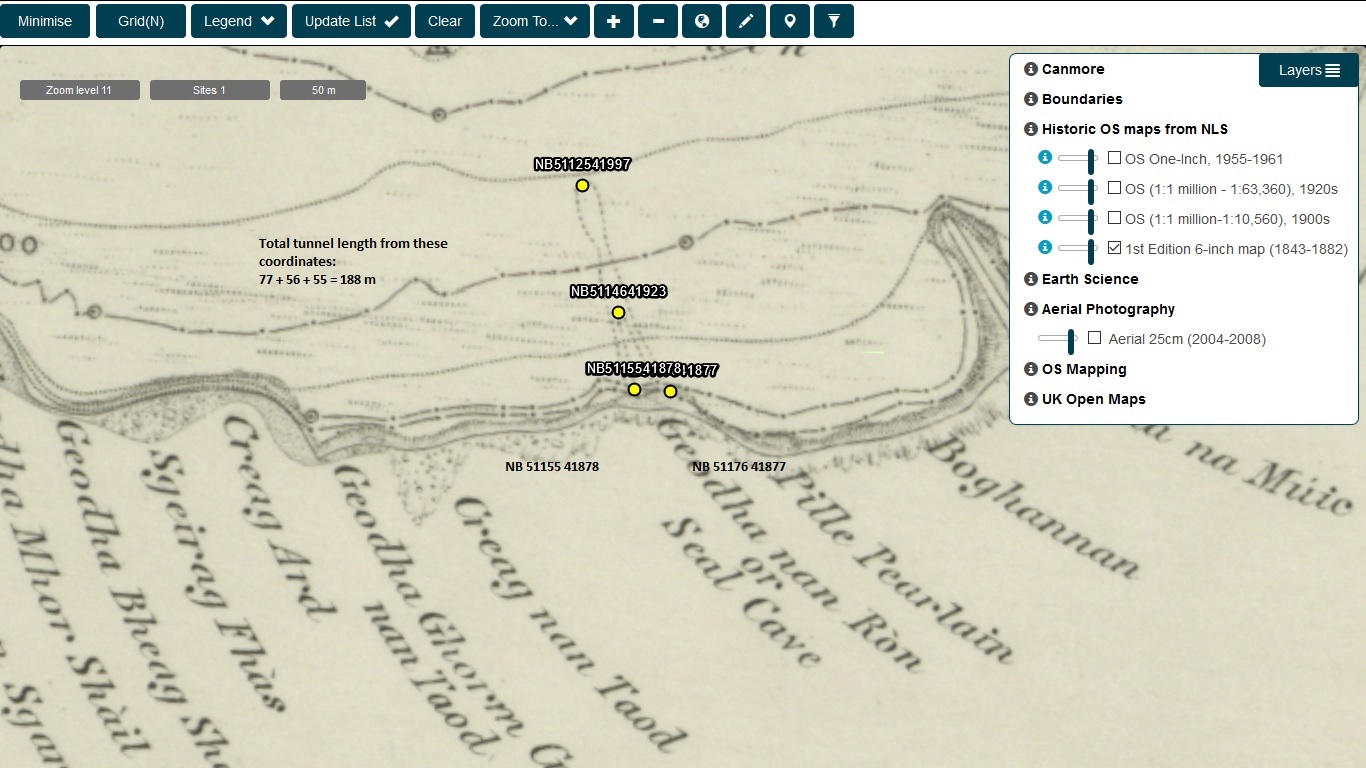Viewport: 1366px width, 768px height.
Task: Expand the Earth Science layer group
Action: click(x=1089, y=279)
